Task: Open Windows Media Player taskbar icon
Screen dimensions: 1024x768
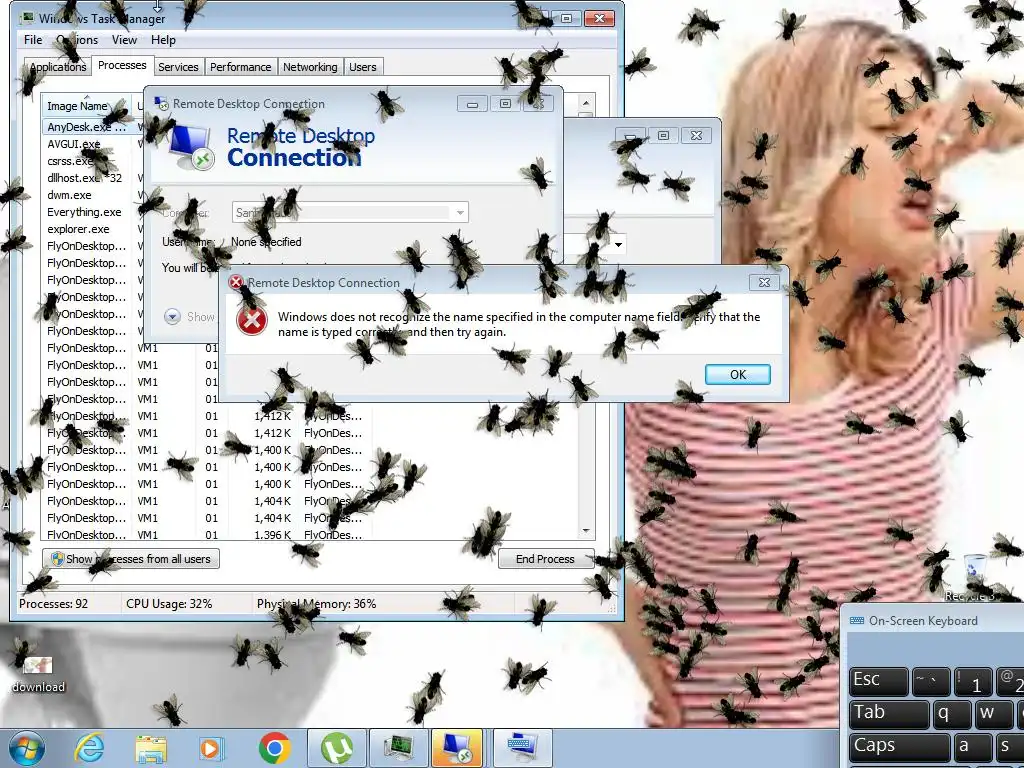Action: pos(210,748)
